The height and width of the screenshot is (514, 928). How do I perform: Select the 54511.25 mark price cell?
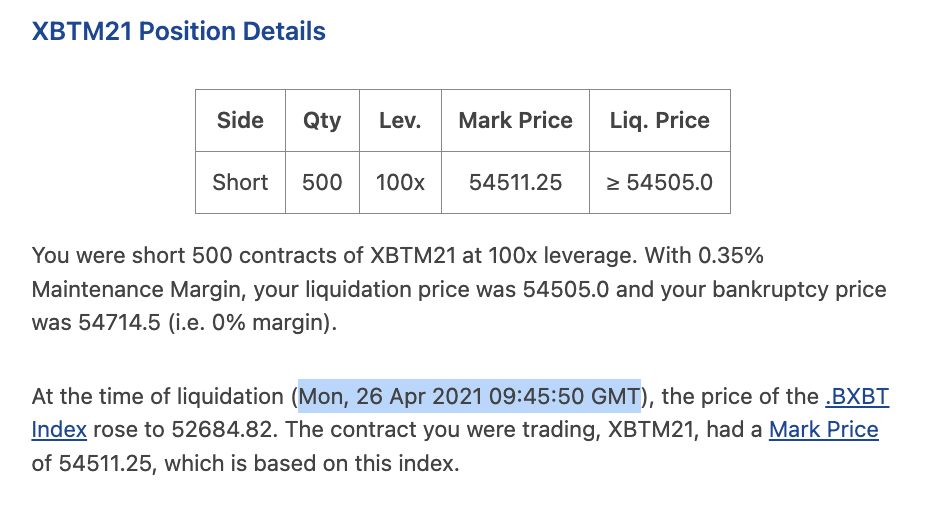pyautogui.click(x=515, y=182)
